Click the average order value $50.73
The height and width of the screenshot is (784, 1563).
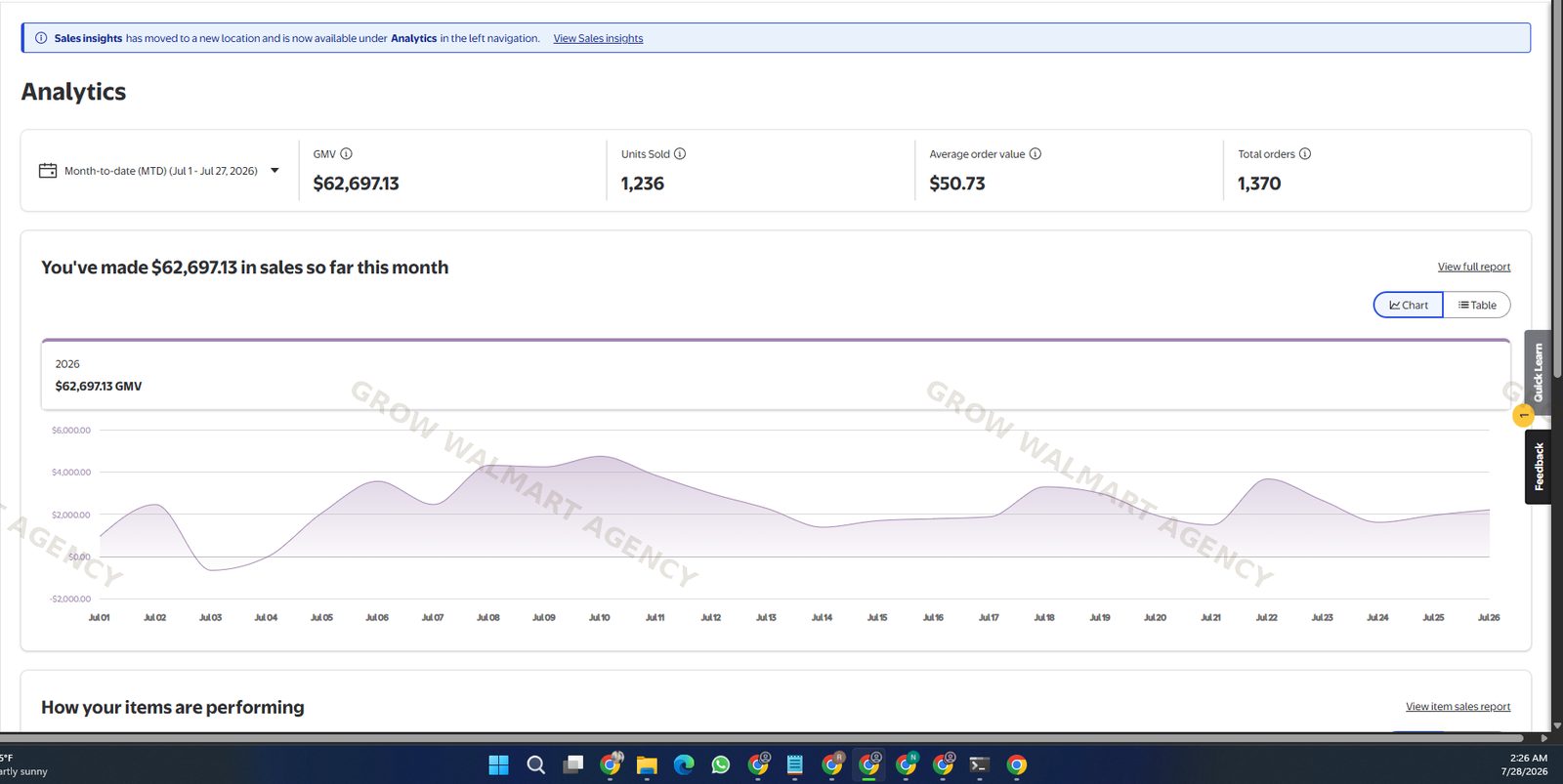pos(957,184)
